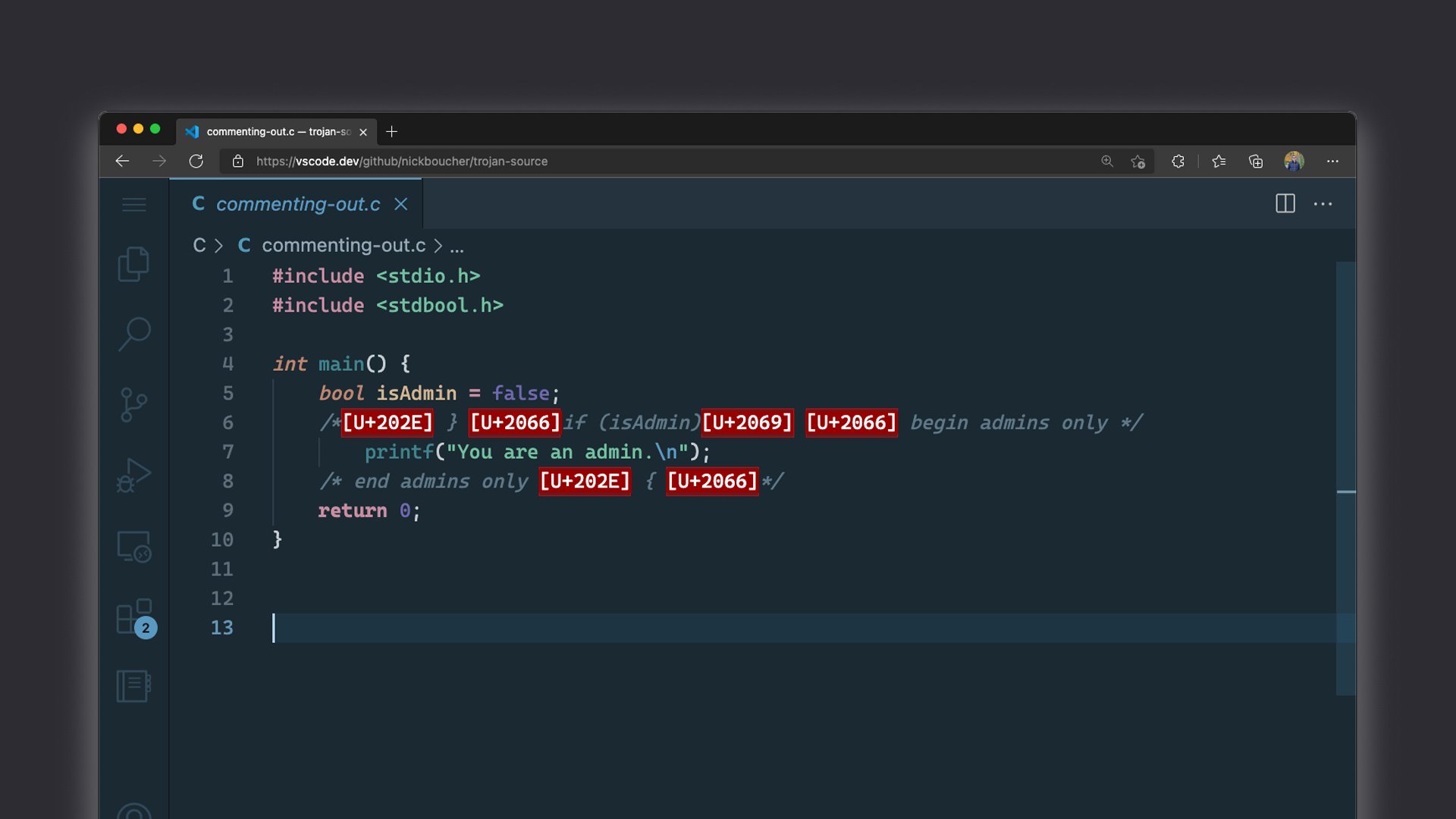Open Remote Explorer monitor icon

pyautogui.click(x=133, y=546)
